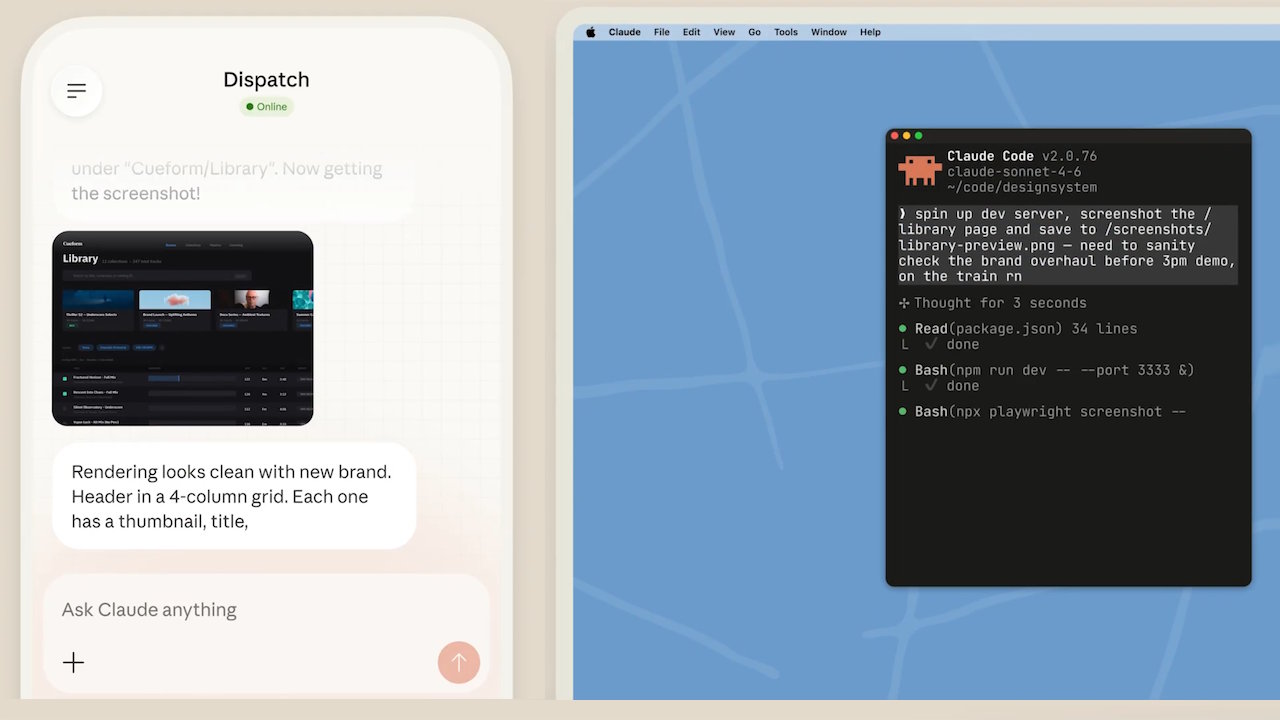Click the orange Claude Code mascot icon
Viewport: 1280px width, 720px height.
tap(920, 170)
